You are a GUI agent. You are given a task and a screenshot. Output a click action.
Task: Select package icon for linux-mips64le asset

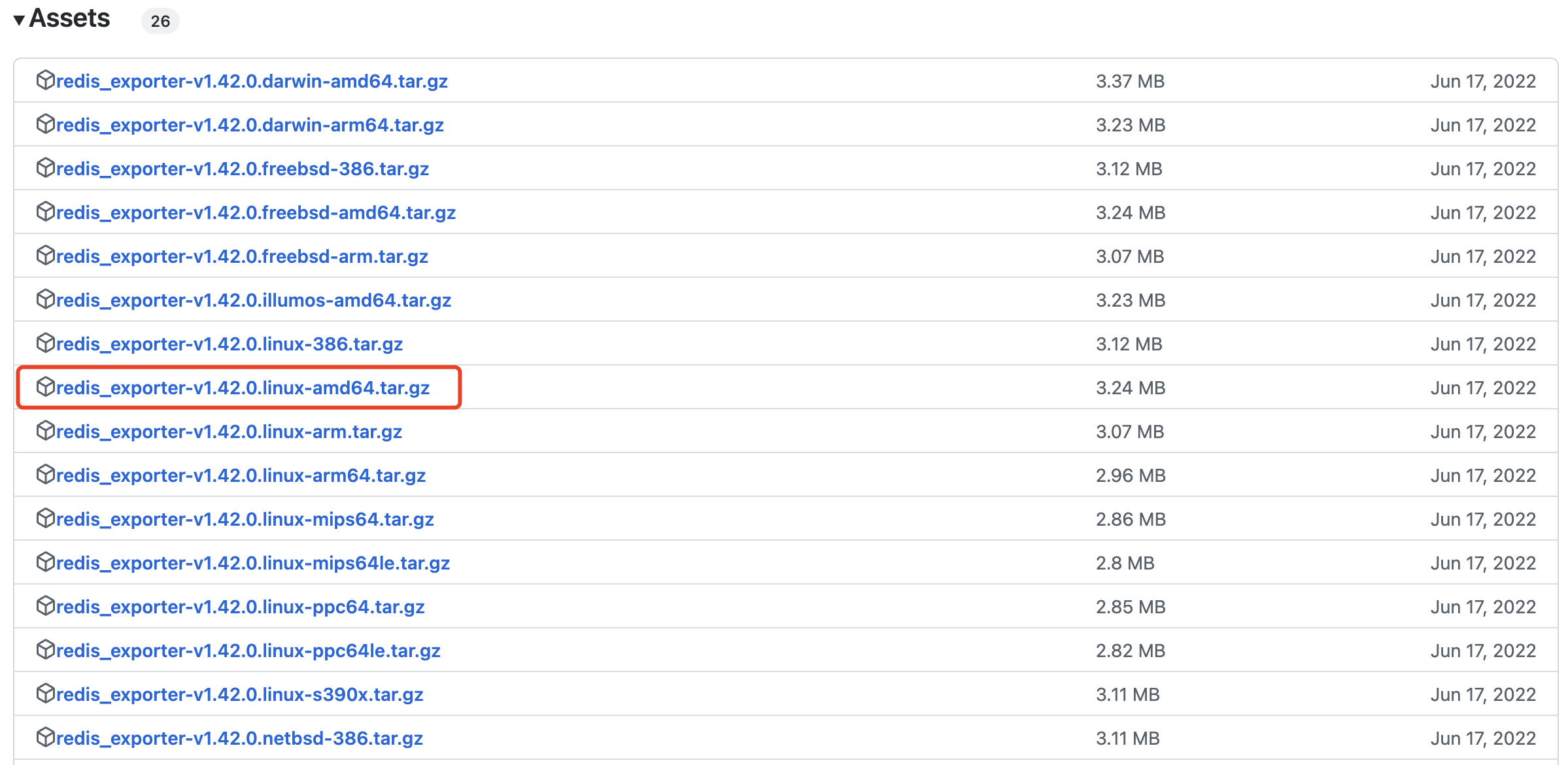(45, 562)
